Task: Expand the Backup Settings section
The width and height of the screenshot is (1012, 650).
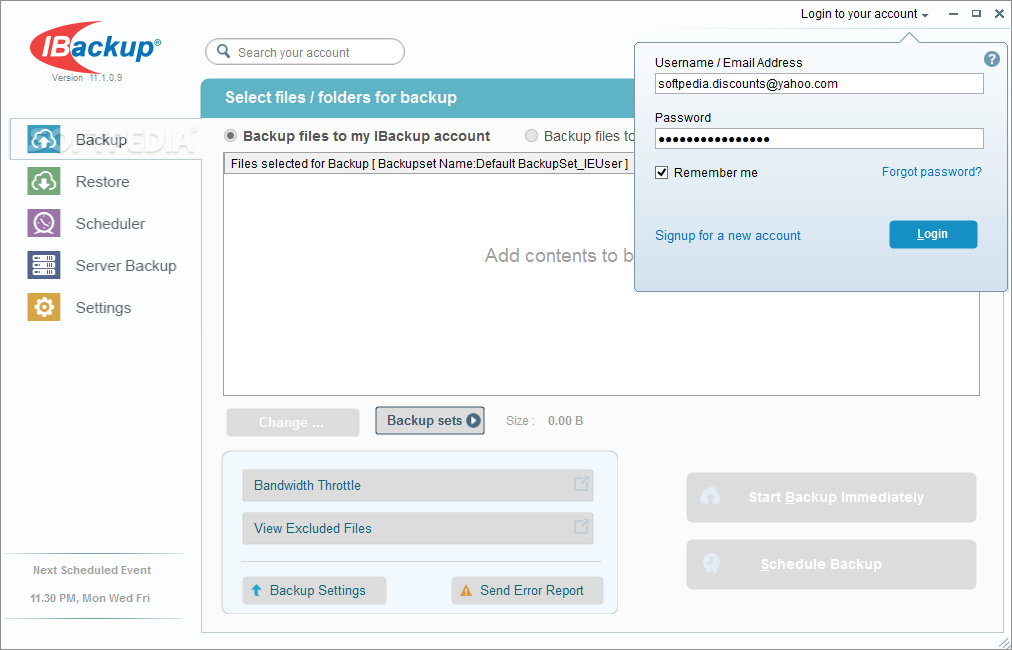Action: [314, 591]
